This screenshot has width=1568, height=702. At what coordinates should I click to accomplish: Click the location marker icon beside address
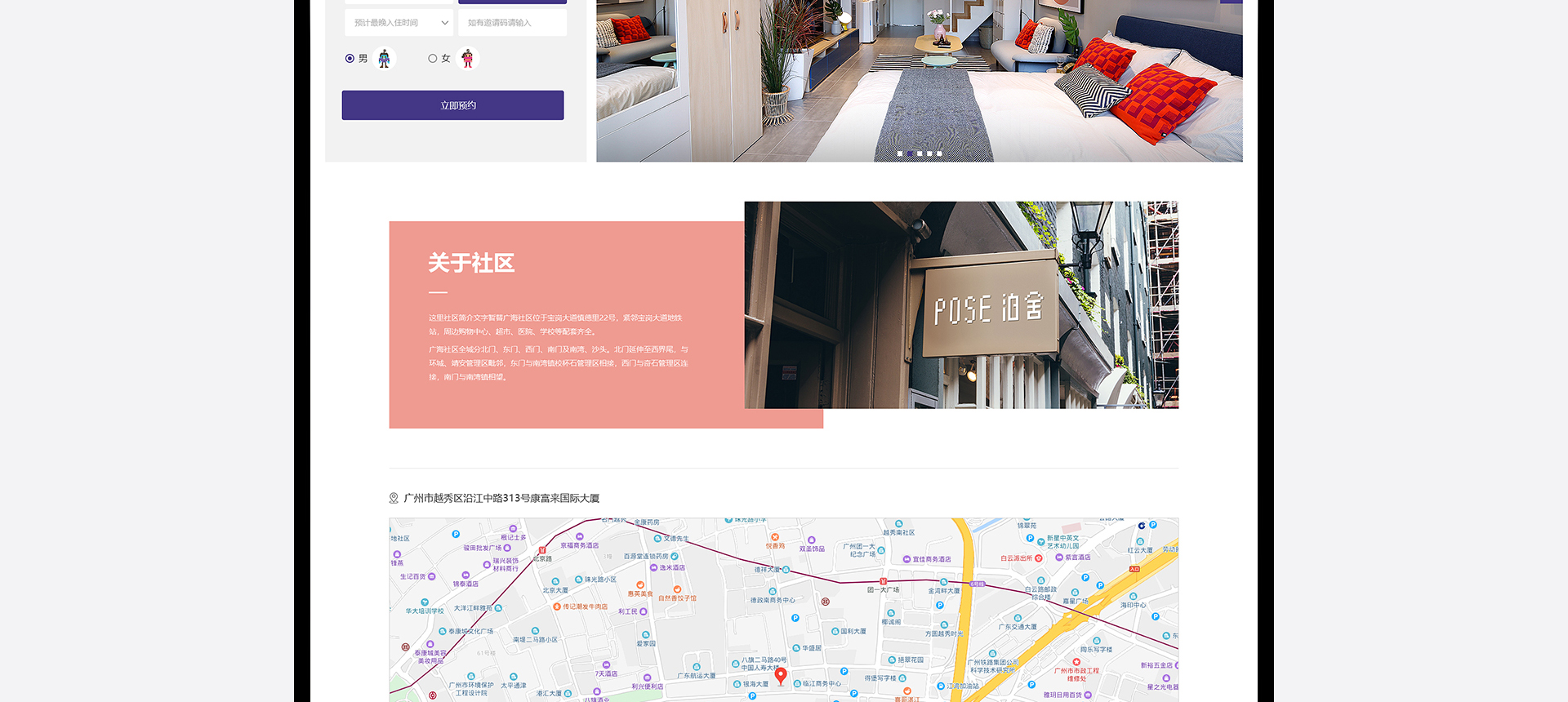tap(394, 498)
